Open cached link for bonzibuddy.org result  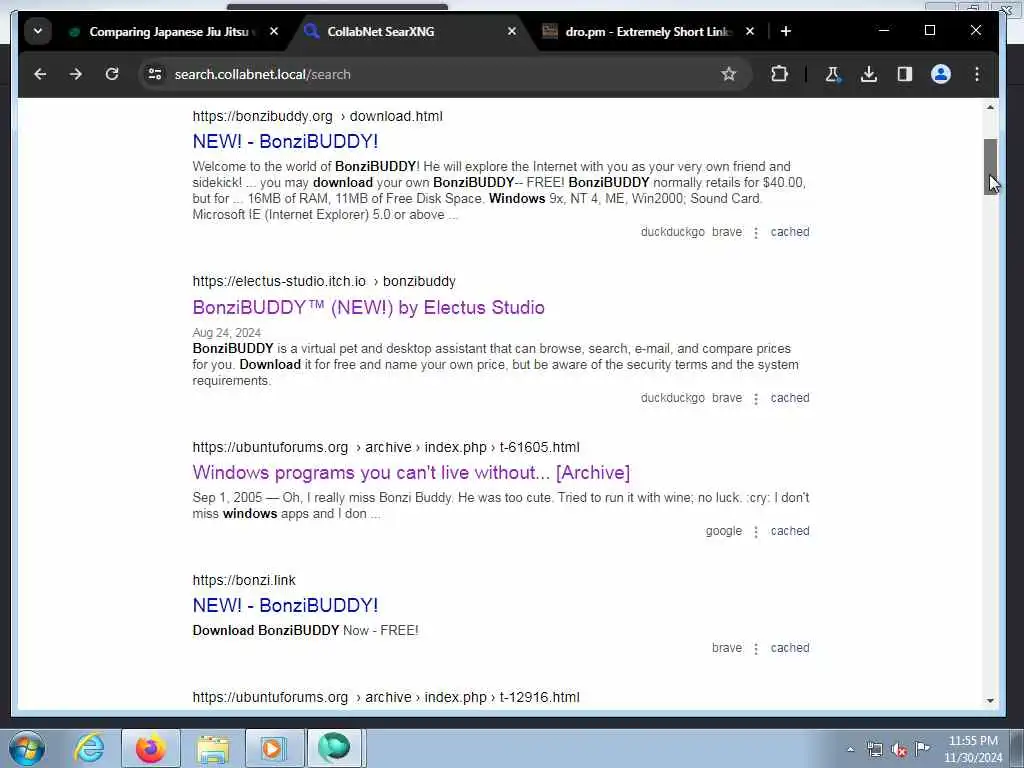790,232
